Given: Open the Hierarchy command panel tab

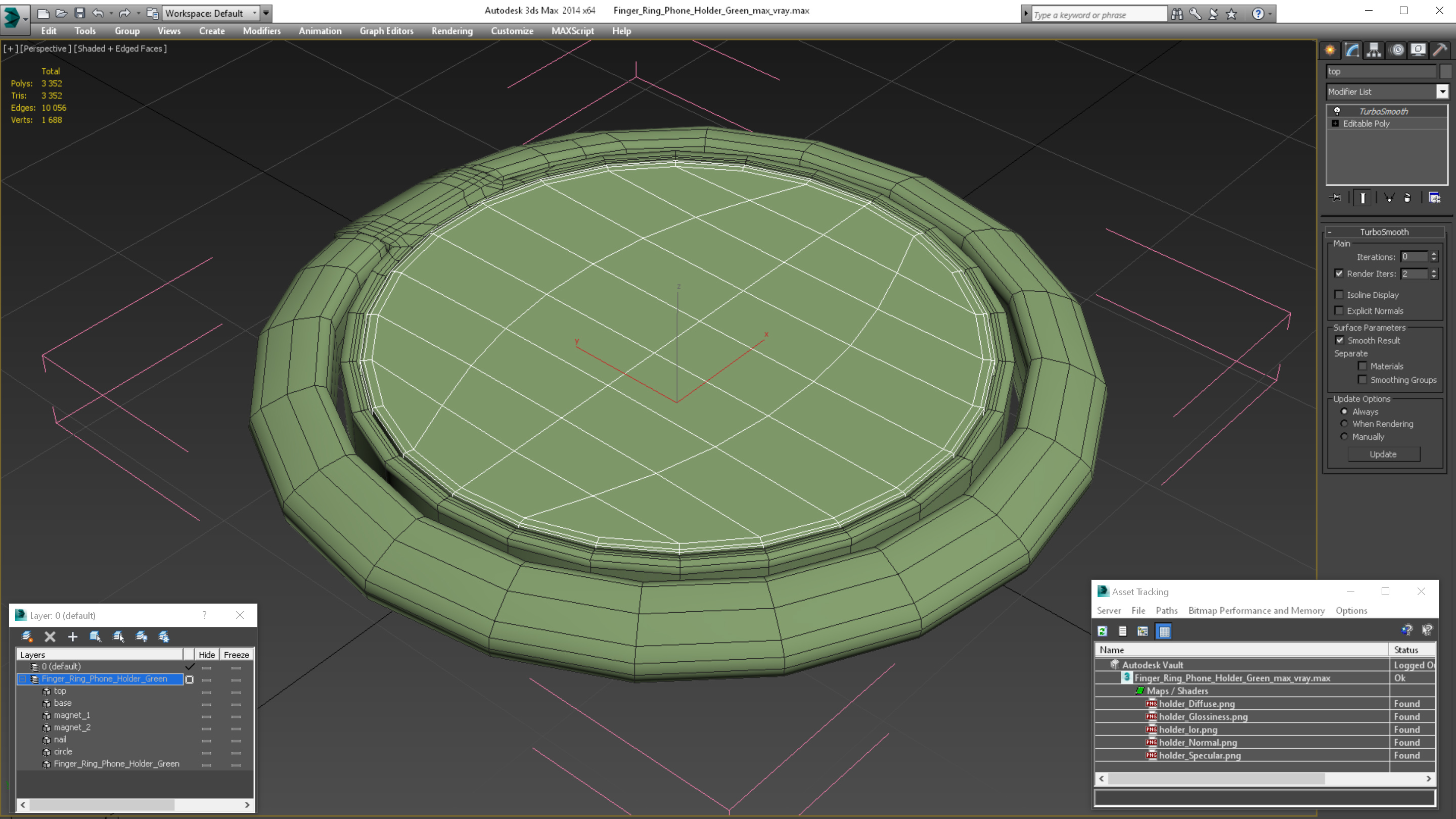Looking at the screenshot, I should pos(1374,51).
